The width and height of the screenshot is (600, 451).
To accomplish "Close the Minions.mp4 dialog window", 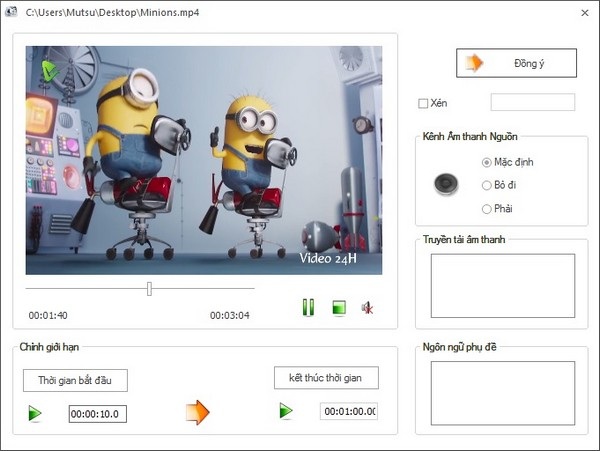I will click(585, 13).
